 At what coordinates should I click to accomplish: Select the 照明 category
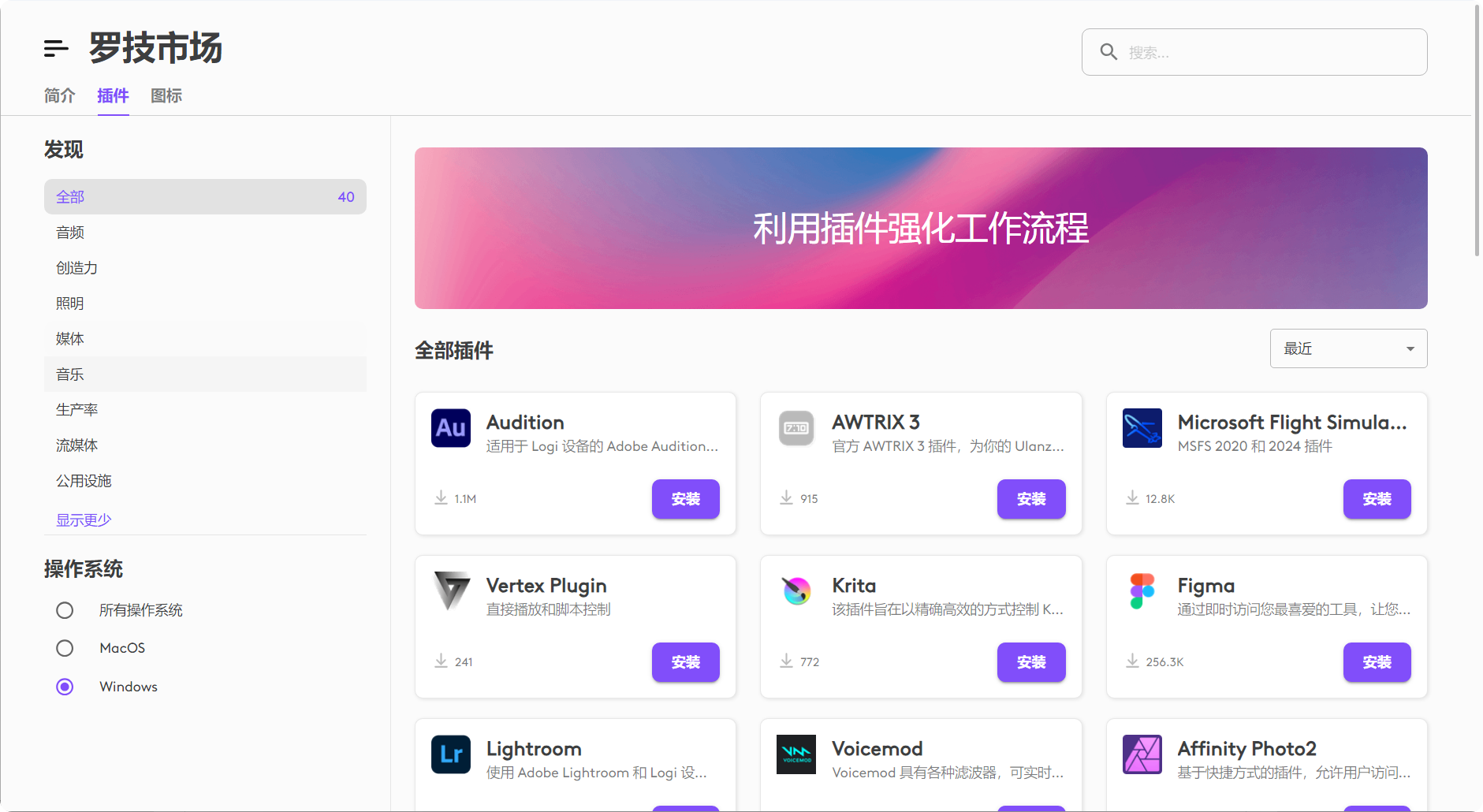pyautogui.click(x=205, y=303)
